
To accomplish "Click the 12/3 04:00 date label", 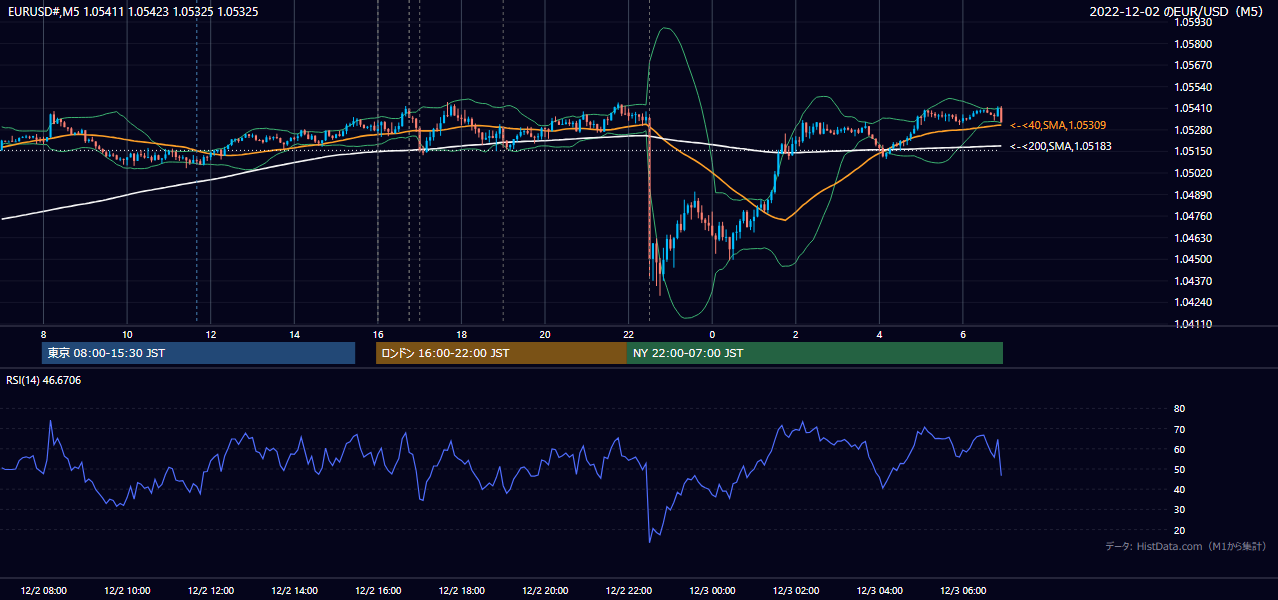I will click(879, 590).
